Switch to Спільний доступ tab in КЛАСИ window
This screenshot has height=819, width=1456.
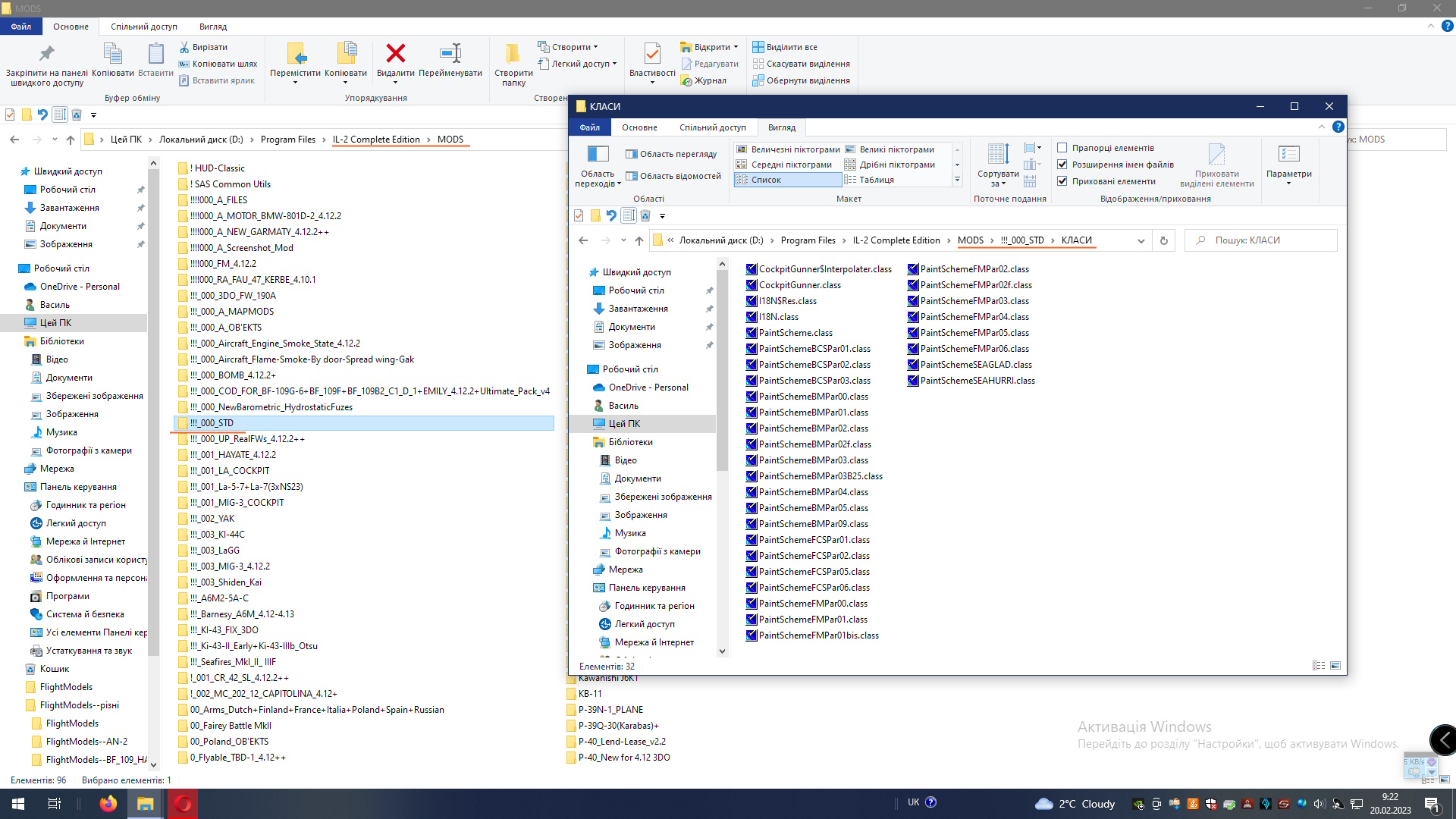[x=712, y=127]
